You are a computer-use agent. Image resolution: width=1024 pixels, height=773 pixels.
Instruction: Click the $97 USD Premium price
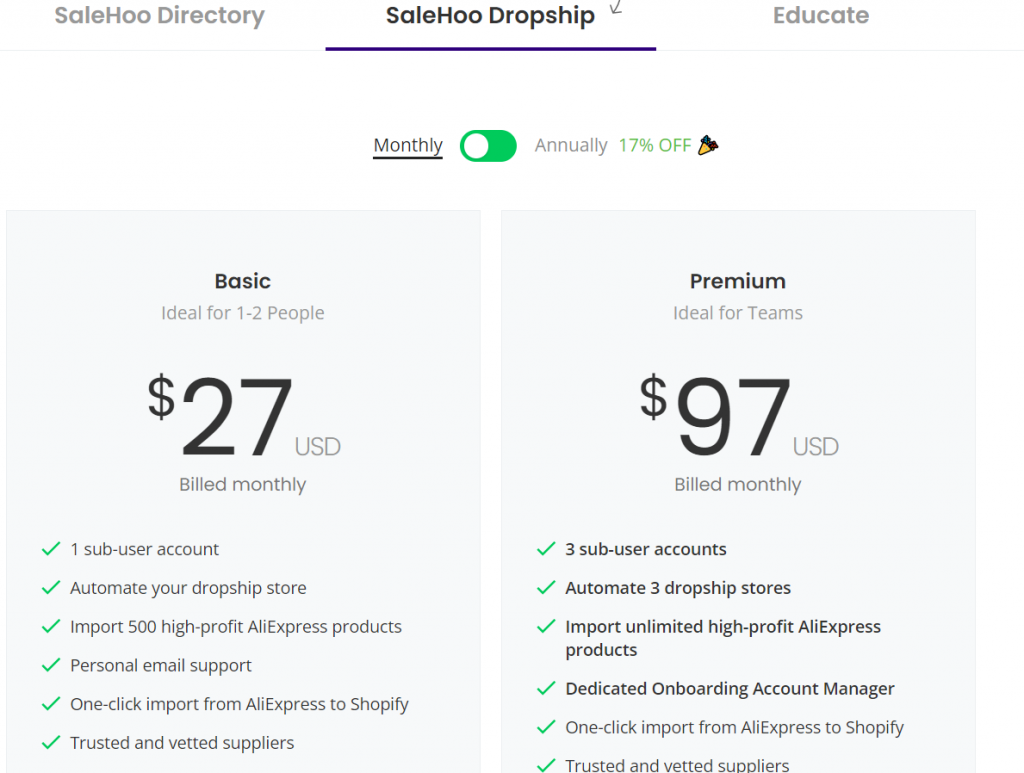pos(739,416)
